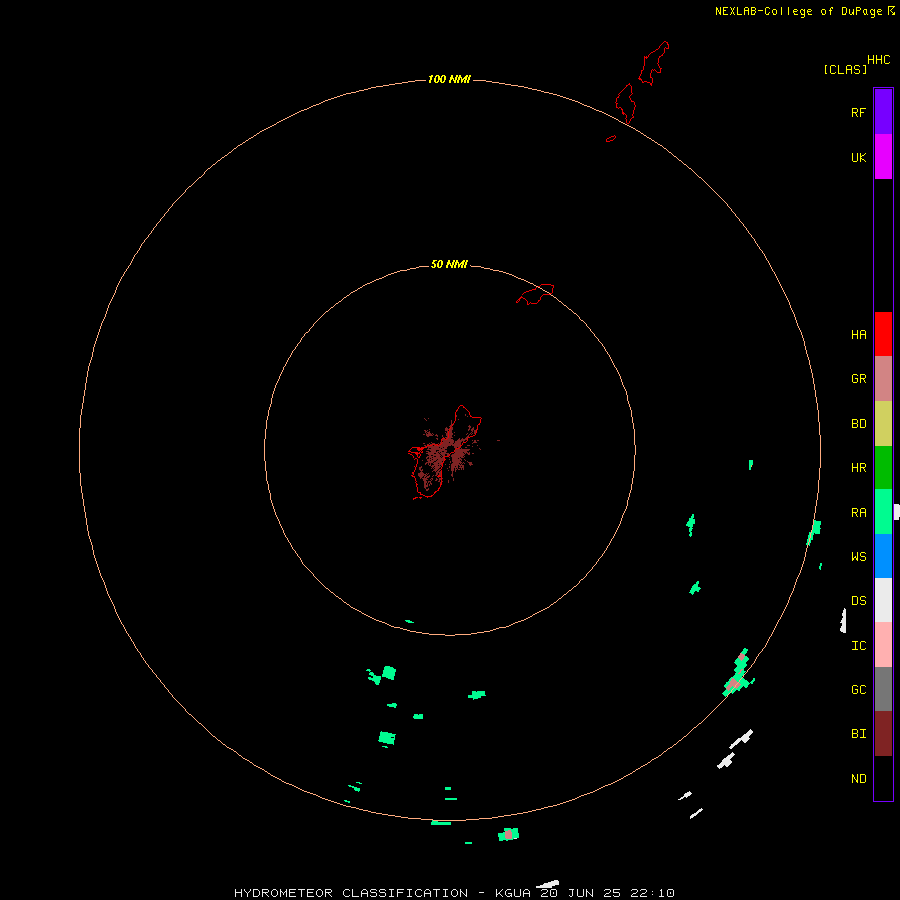Click the red outlined island on 50 NMI ring
Viewport: 900px width, 900px height.
[535, 294]
